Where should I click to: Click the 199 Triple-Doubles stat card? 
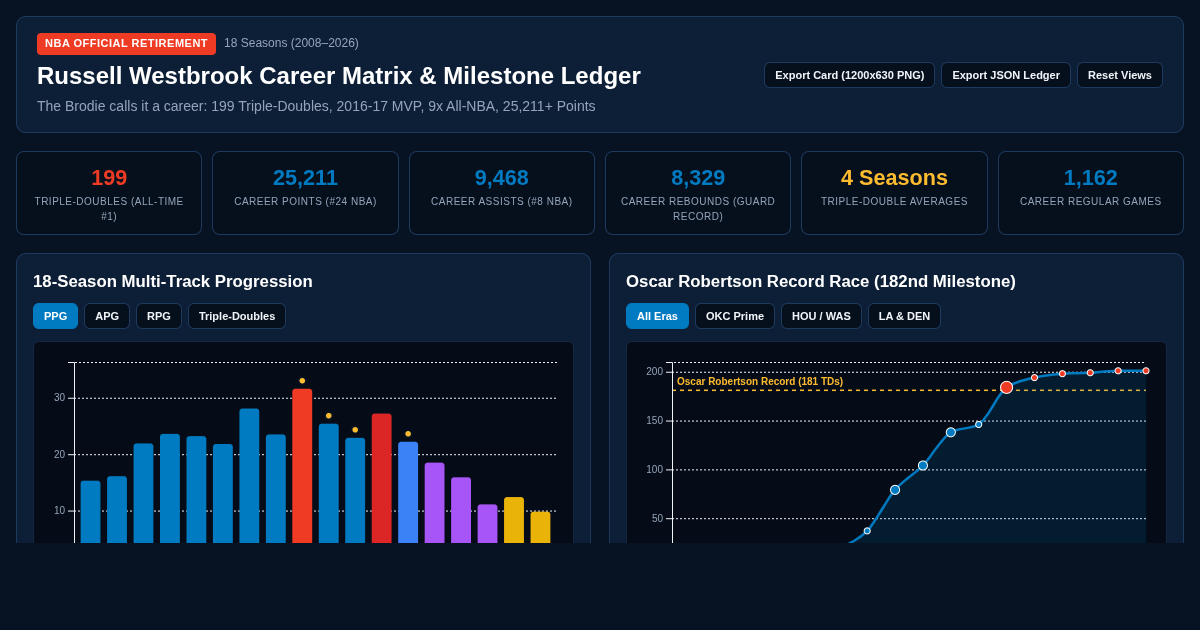point(109,193)
